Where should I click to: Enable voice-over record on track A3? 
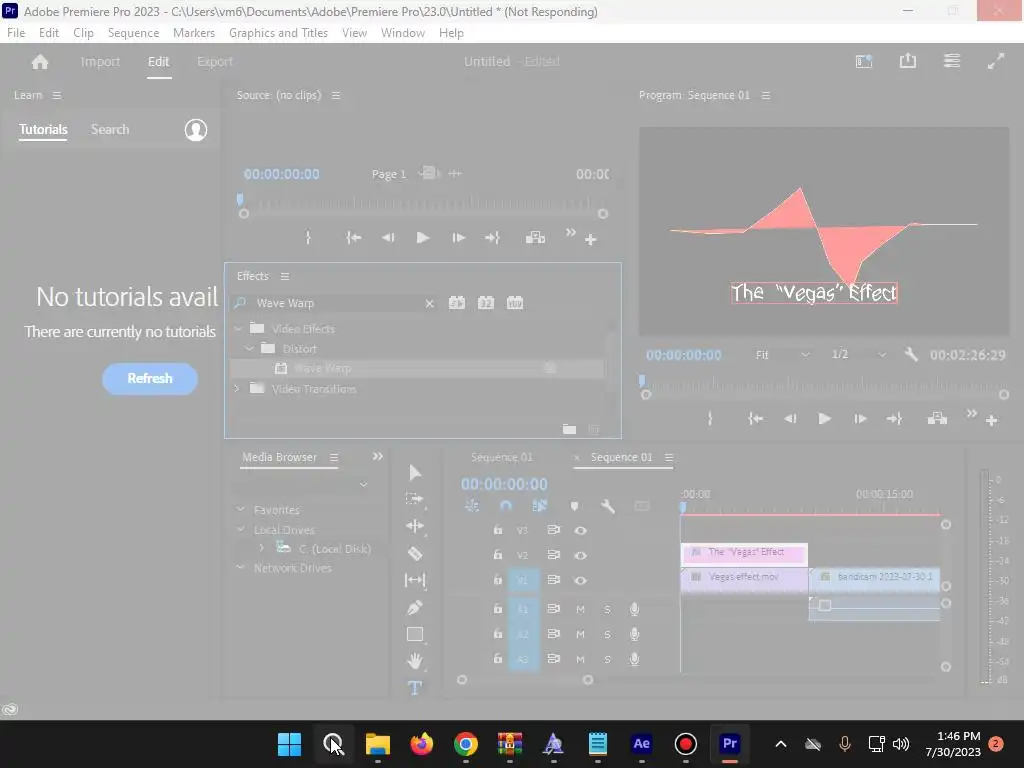pyautogui.click(x=633, y=659)
